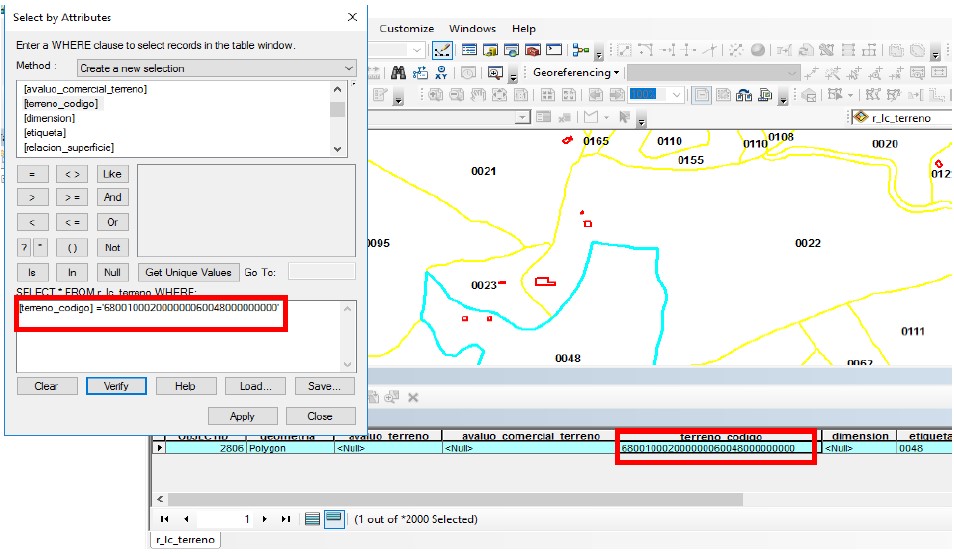954x554 pixels.
Task: Open the Editor toolbar icon
Action: [442, 50]
